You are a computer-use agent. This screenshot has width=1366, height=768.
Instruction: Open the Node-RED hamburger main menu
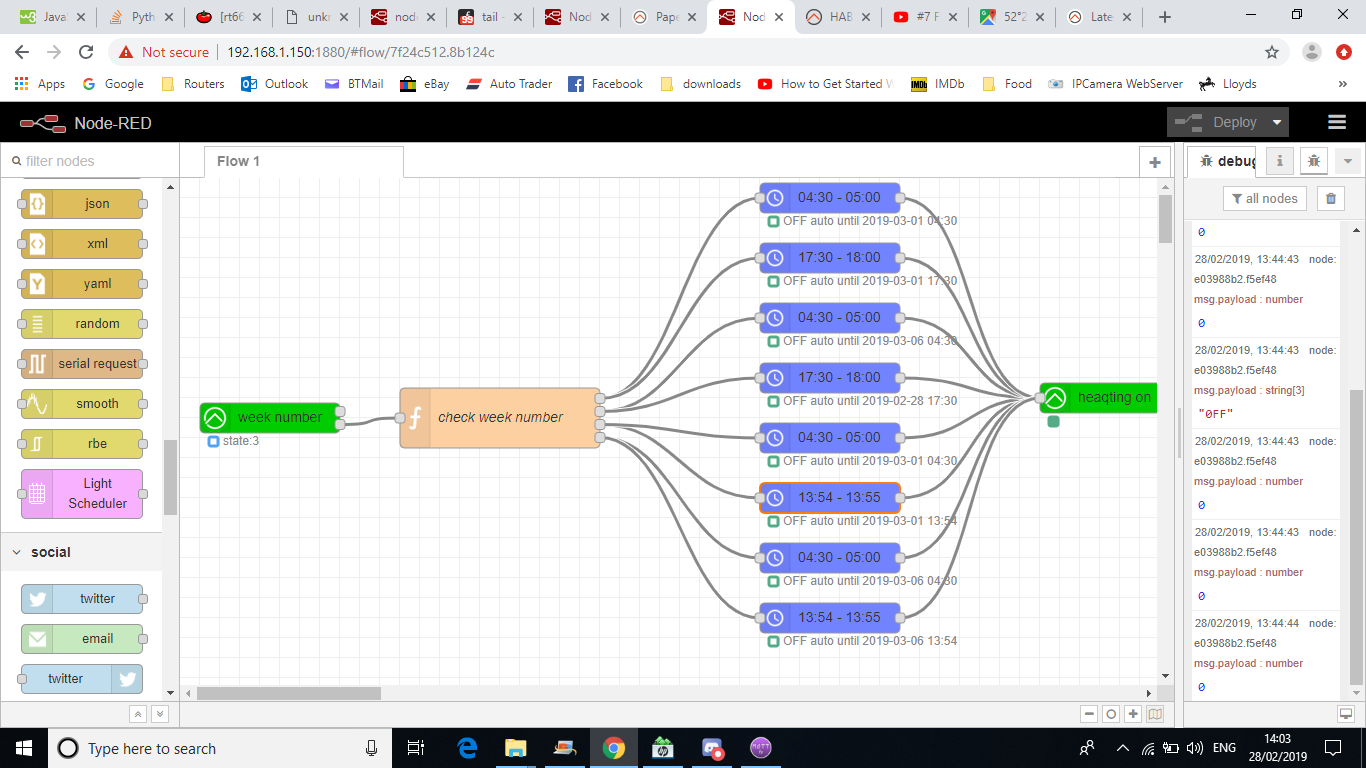(x=1336, y=122)
